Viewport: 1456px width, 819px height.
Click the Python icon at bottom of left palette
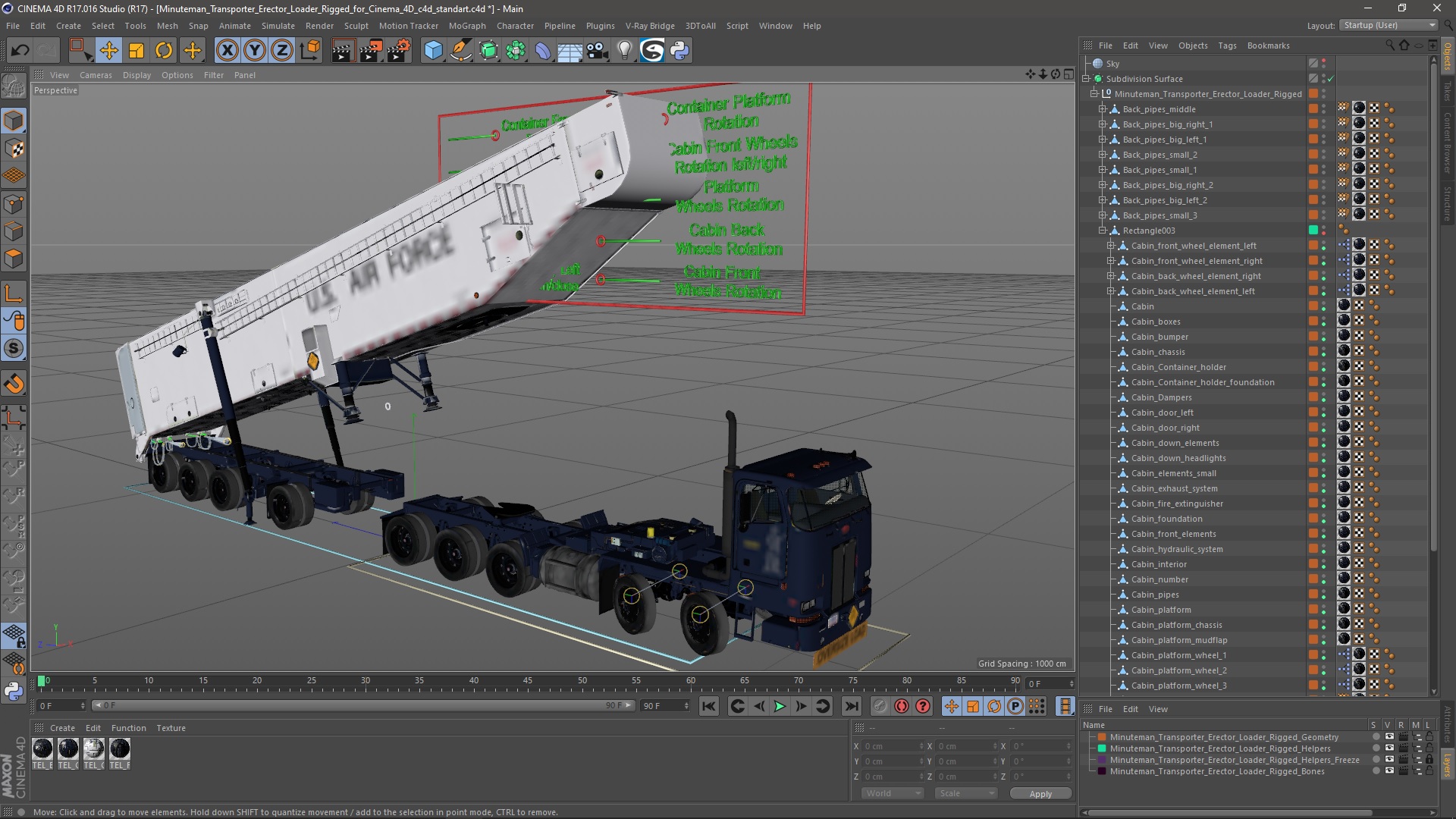click(14, 691)
